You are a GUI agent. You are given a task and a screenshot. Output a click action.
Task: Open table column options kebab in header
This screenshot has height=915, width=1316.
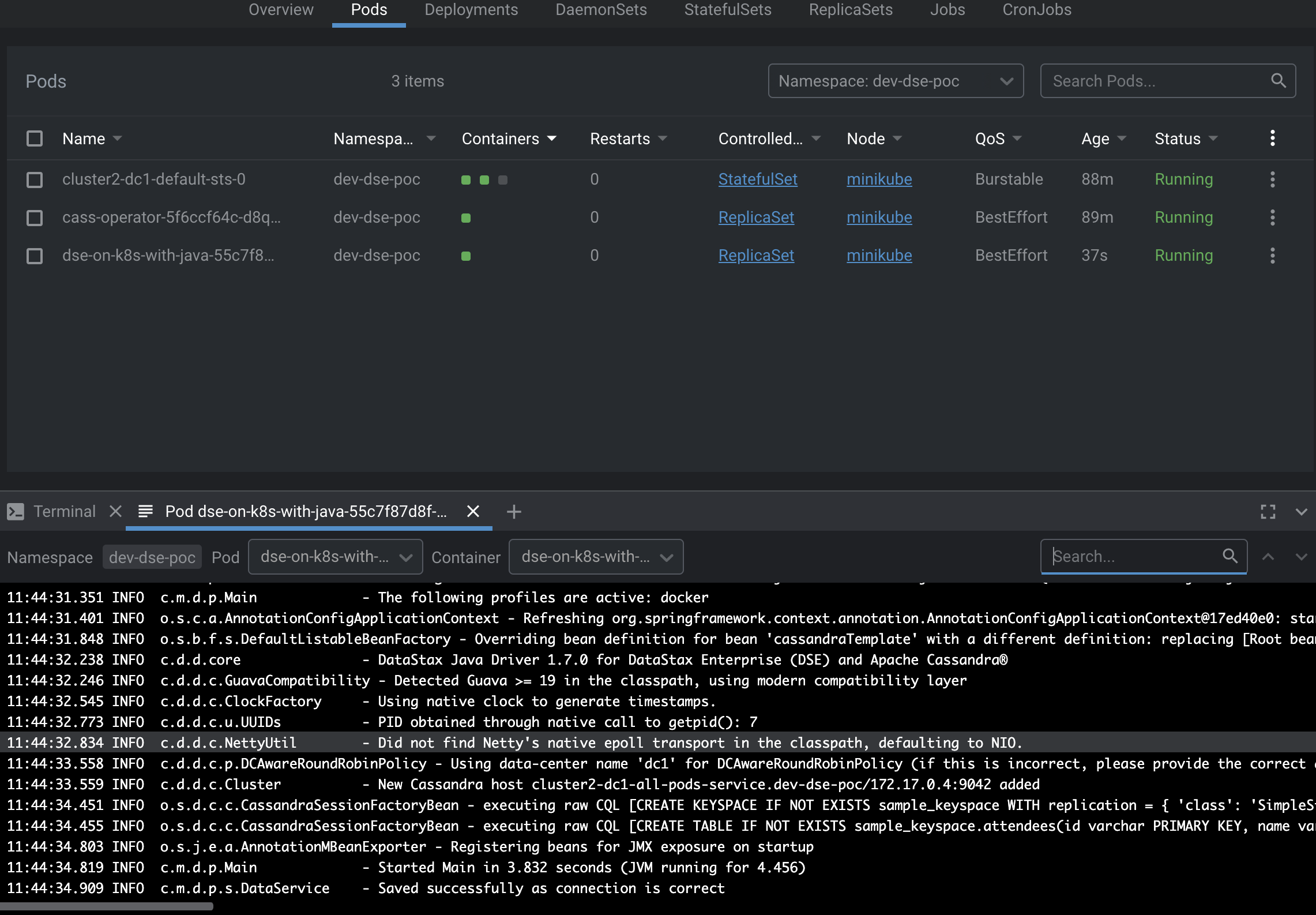click(1272, 138)
